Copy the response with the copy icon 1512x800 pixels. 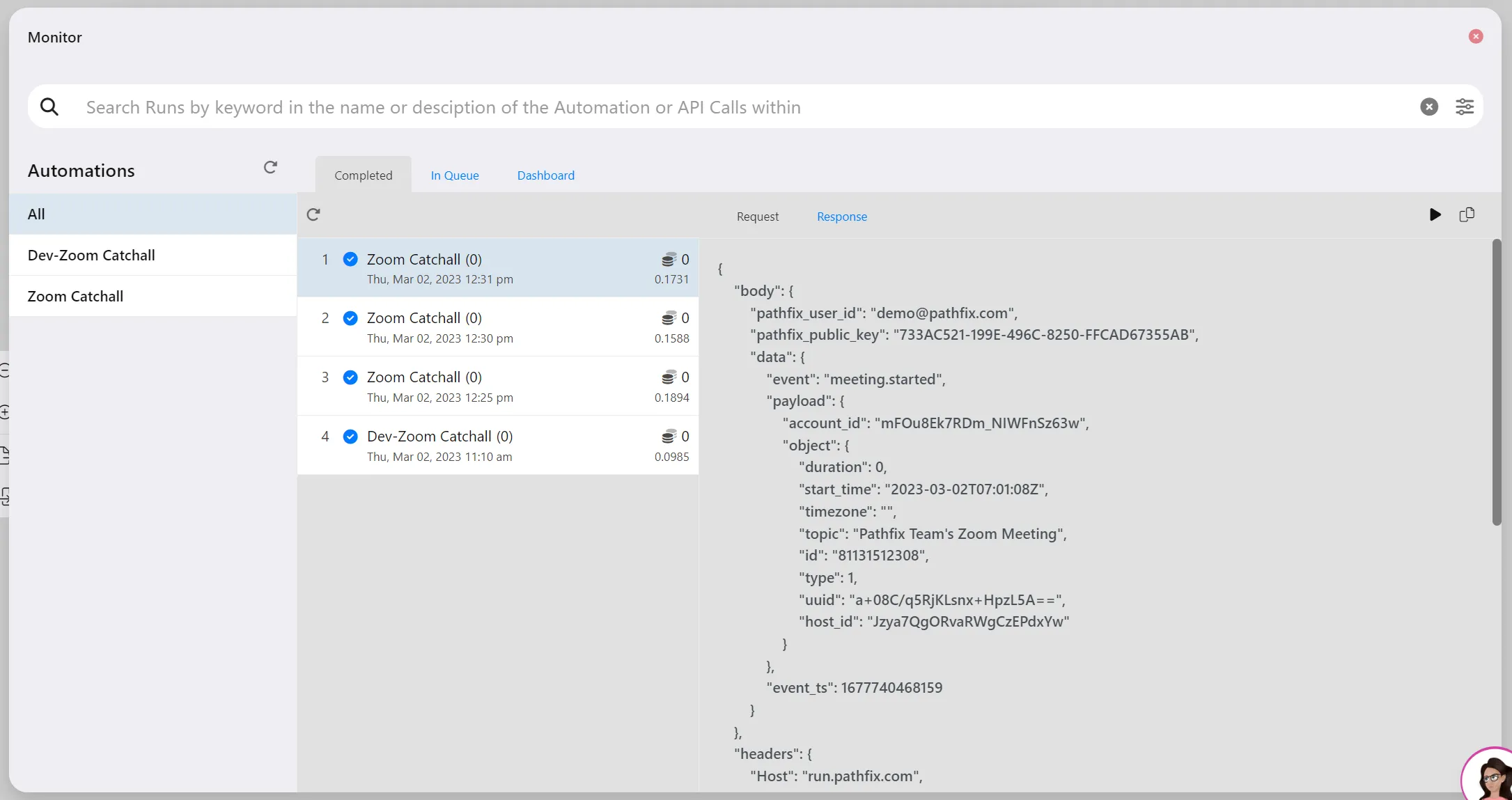(1467, 214)
